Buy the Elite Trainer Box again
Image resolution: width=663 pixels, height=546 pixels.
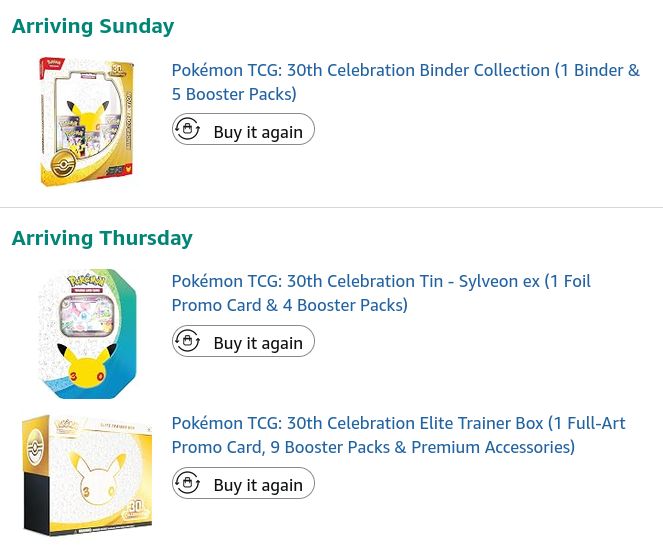(x=243, y=483)
